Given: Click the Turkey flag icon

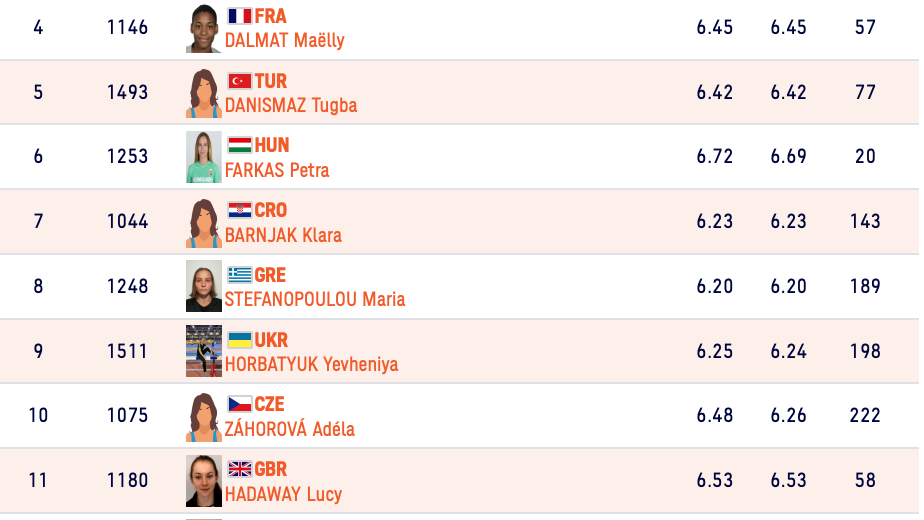Looking at the screenshot, I should point(239,81).
